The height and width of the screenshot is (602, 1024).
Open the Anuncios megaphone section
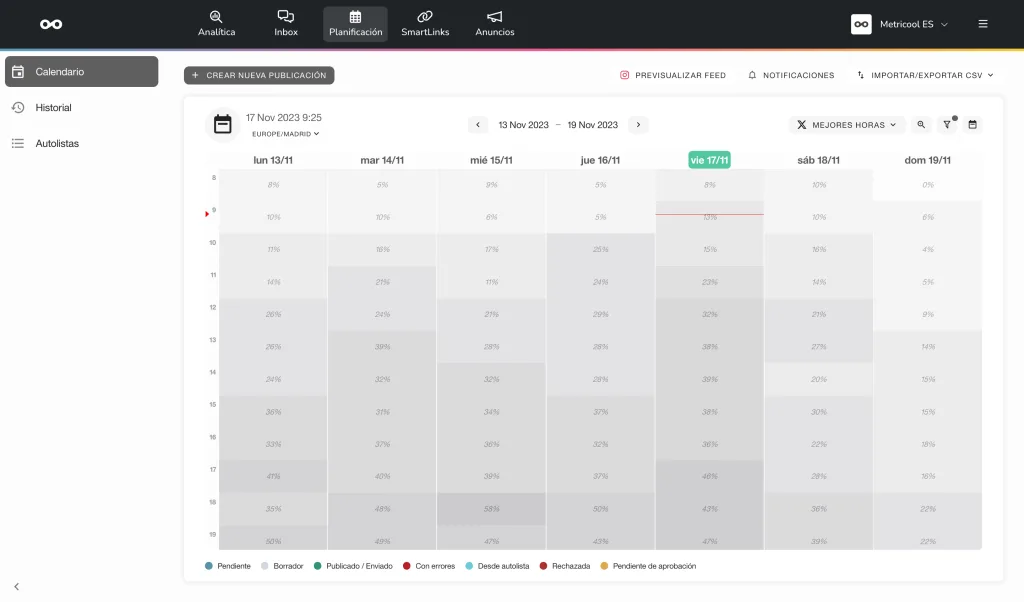[x=495, y=23]
